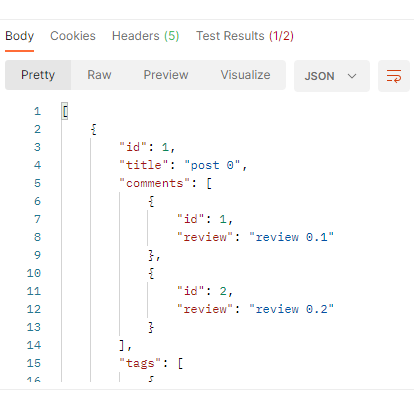Click the closing brace on line 9

pyautogui.click(x=151, y=255)
